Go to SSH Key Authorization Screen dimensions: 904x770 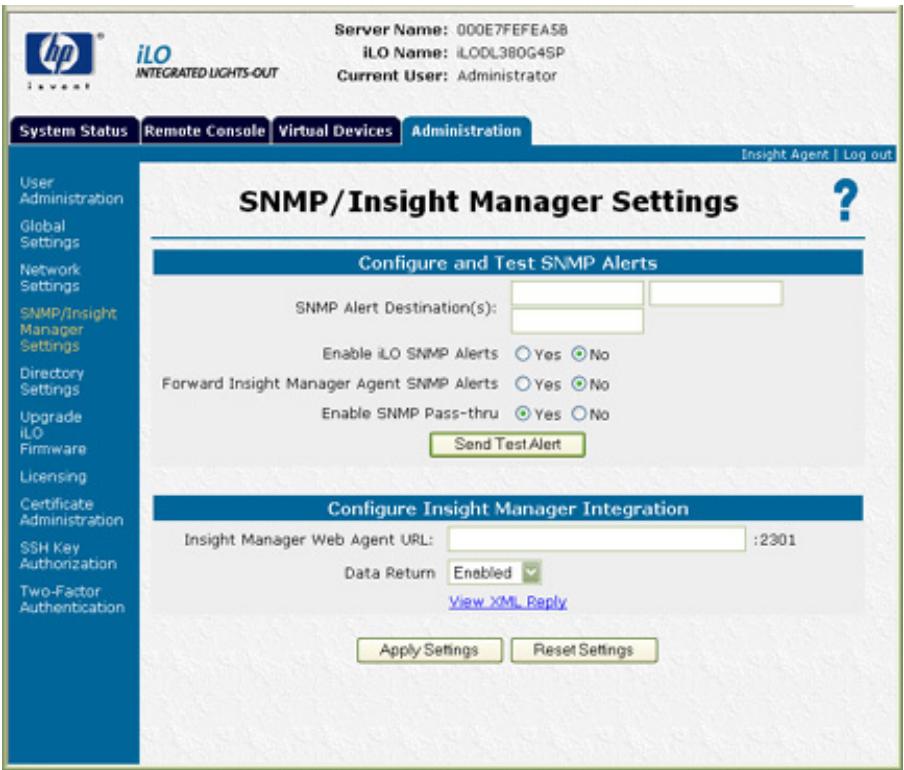[68, 556]
